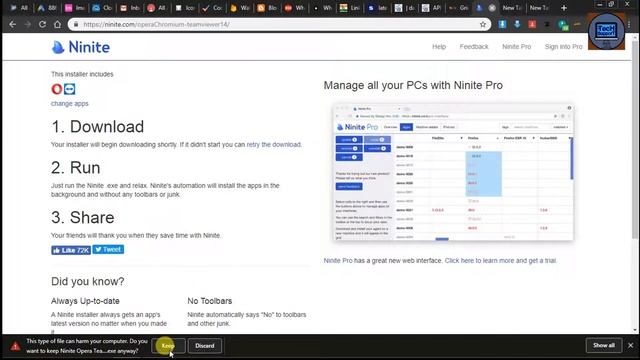Open a new browser tab

pyautogui.click(x=564, y=8)
